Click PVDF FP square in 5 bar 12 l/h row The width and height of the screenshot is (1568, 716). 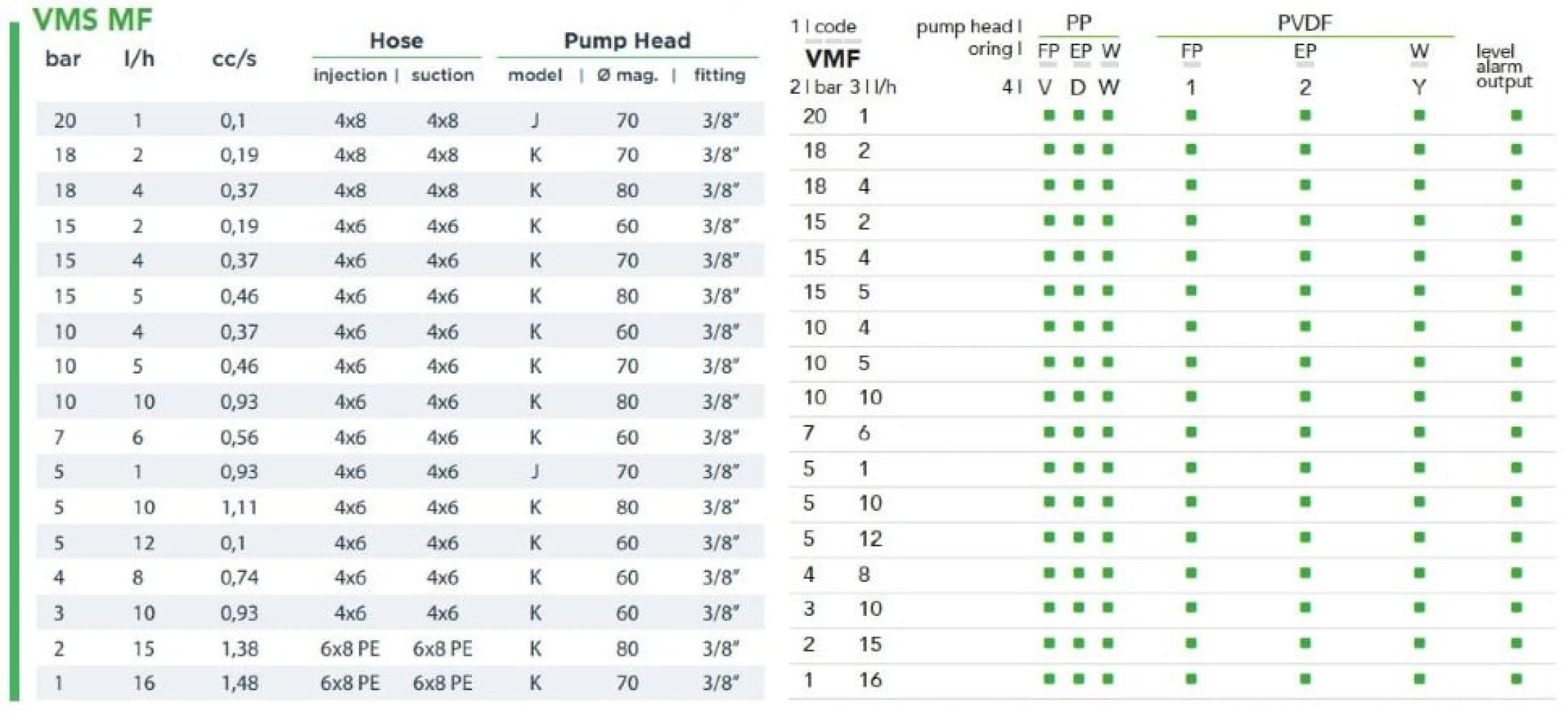coord(1191,538)
